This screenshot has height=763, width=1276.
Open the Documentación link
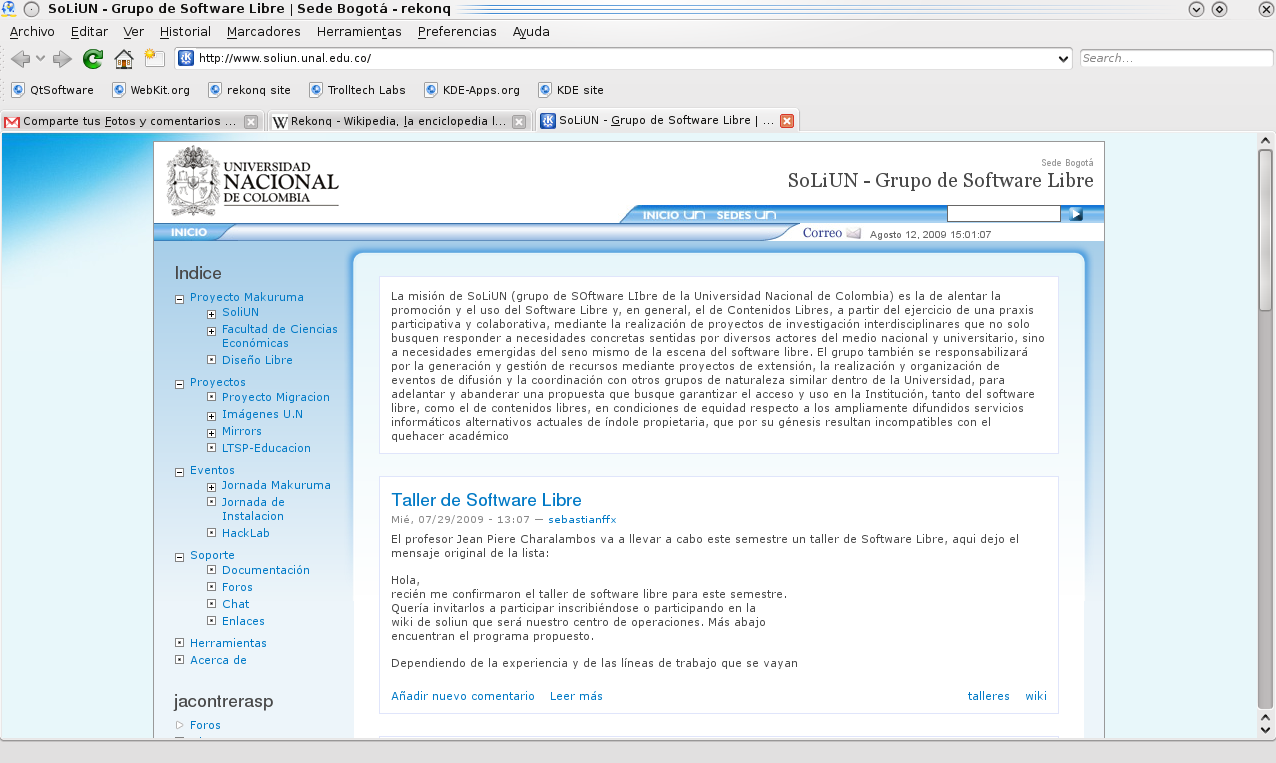point(266,570)
